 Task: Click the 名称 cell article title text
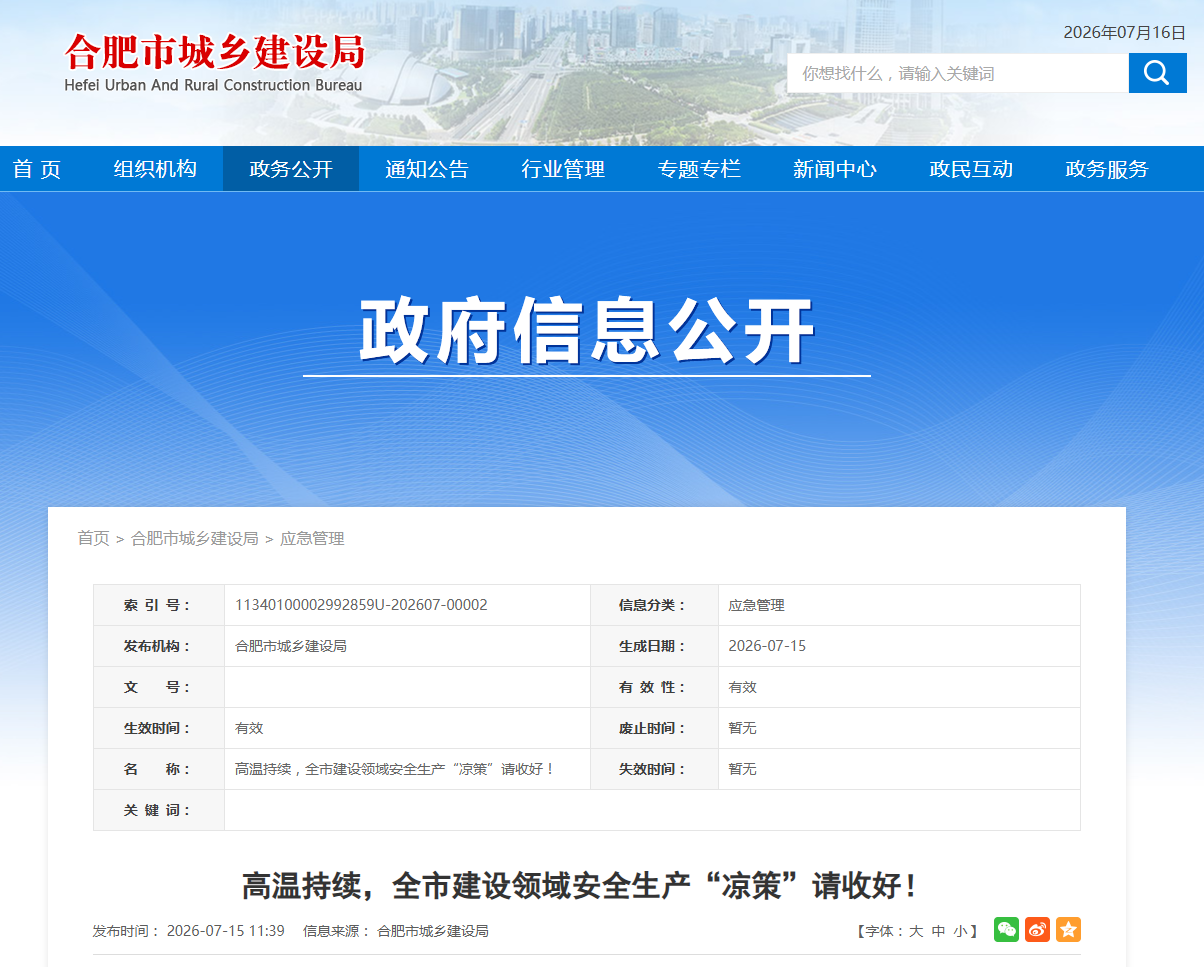395,769
